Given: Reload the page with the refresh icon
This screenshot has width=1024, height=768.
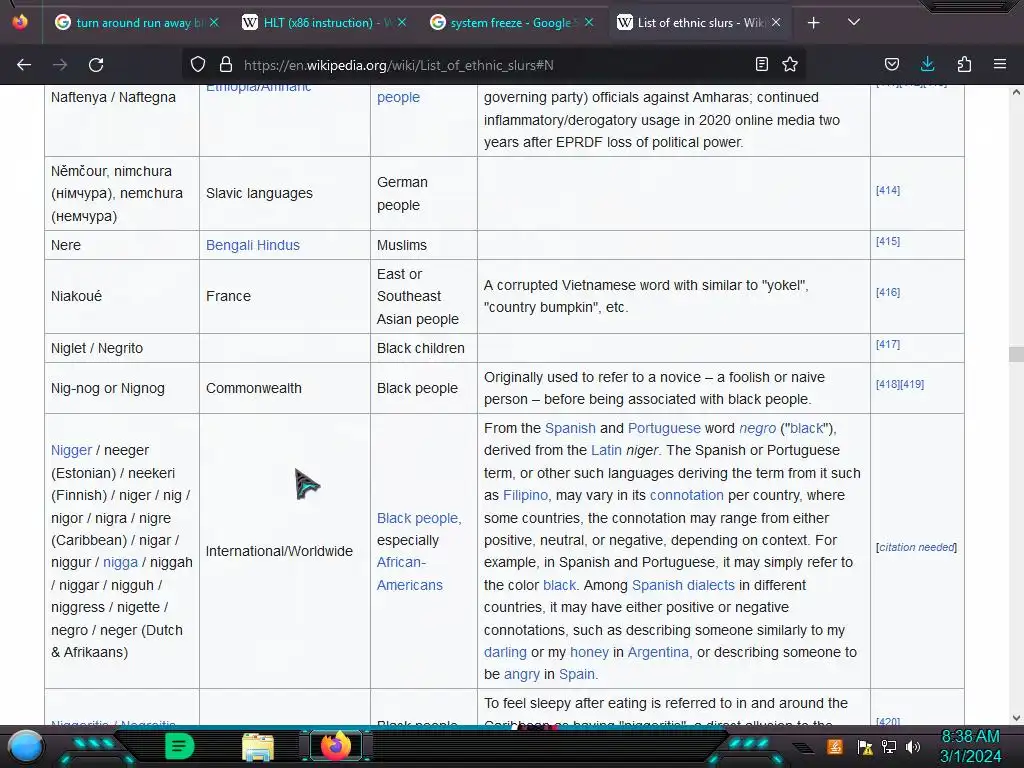Looking at the screenshot, I should pyautogui.click(x=96, y=65).
